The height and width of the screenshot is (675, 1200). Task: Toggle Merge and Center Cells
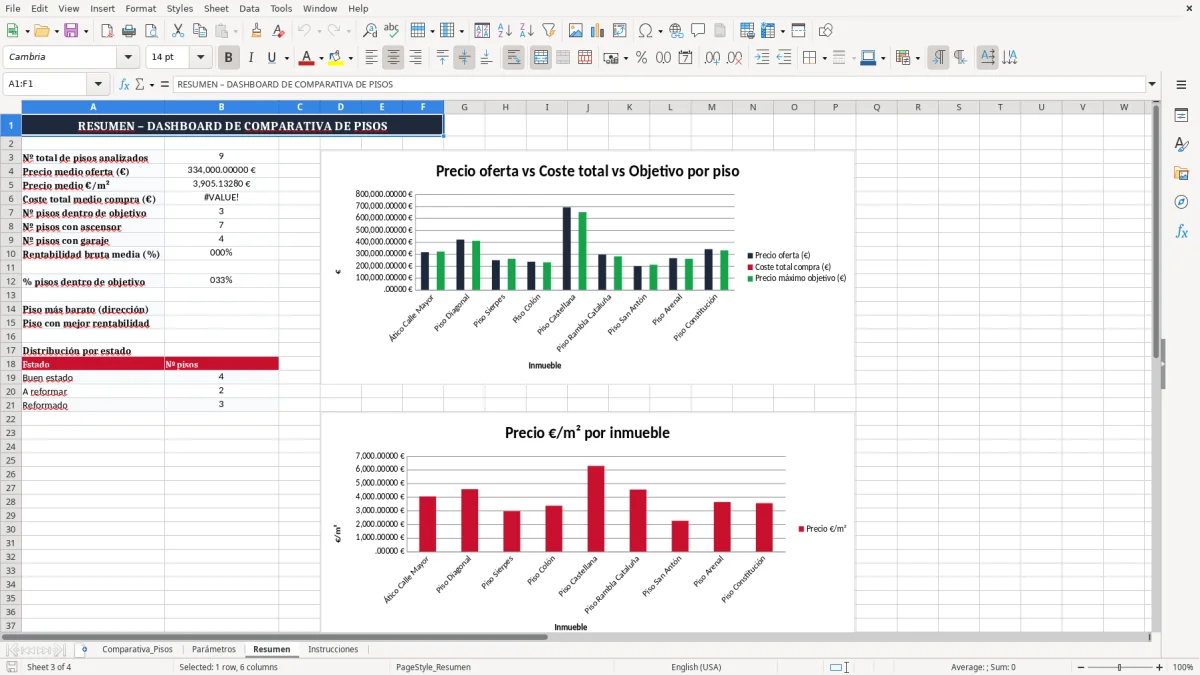[x=541, y=58]
